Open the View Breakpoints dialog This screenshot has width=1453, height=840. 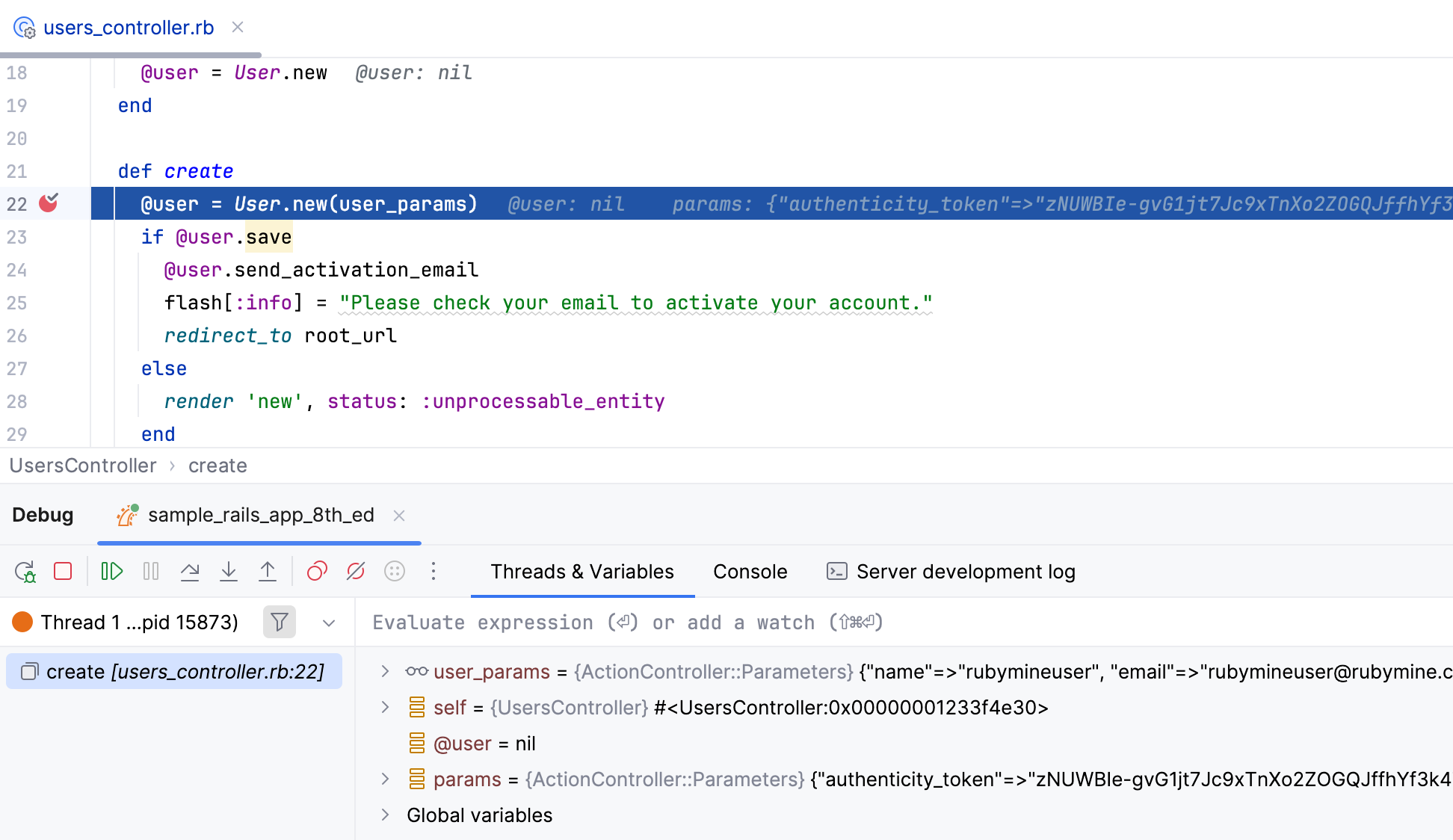pos(317,572)
